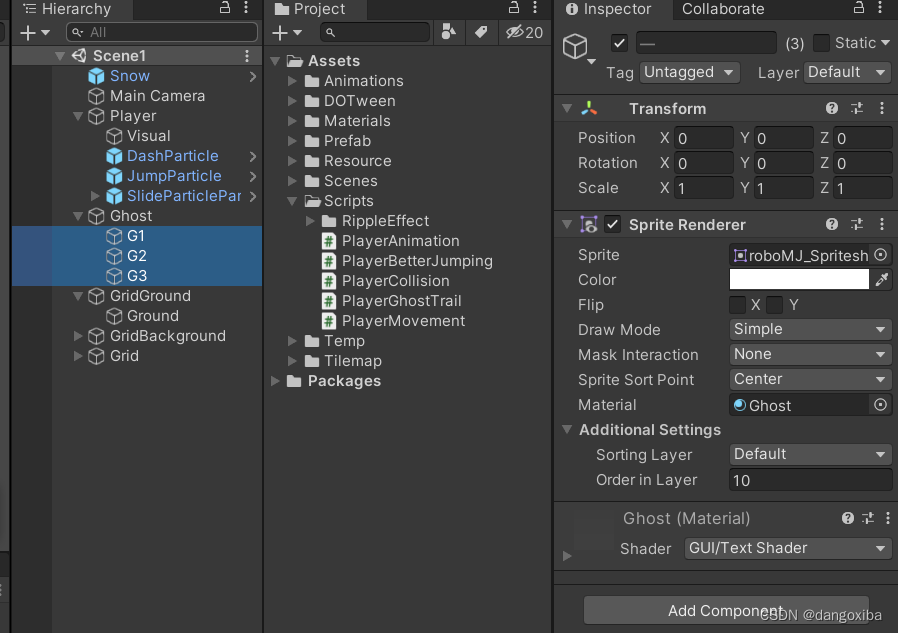Open Ghost Material kebab menu
This screenshot has height=633, width=898.
(888, 518)
